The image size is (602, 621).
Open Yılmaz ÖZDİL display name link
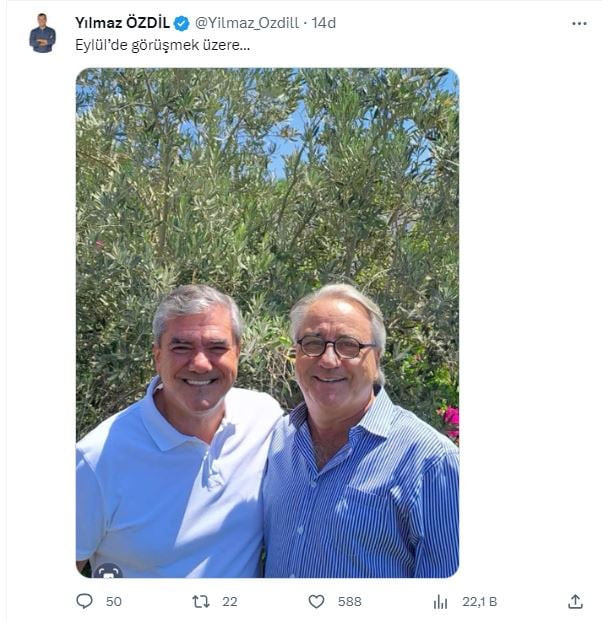pyautogui.click(x=122, y=23)
